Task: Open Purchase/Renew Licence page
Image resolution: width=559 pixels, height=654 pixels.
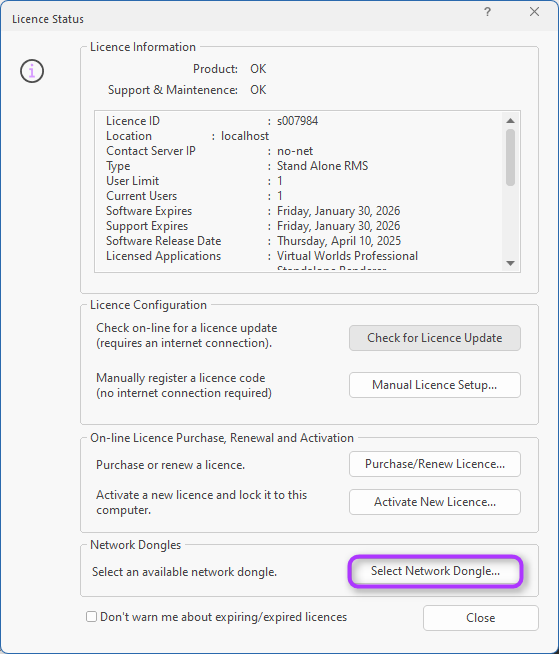Action: (x=435, y=464)
